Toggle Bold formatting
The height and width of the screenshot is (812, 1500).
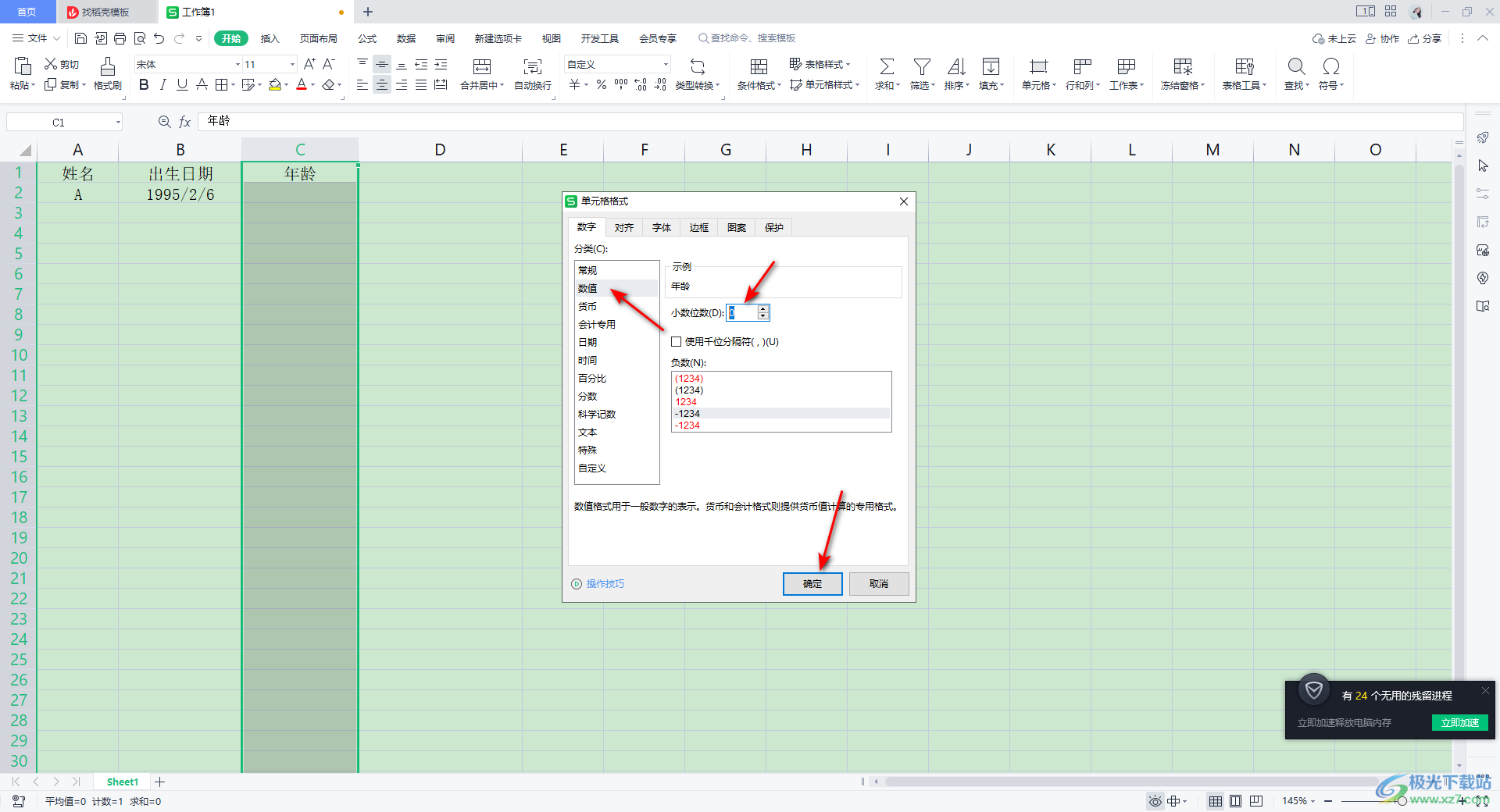tap(144, 85)
